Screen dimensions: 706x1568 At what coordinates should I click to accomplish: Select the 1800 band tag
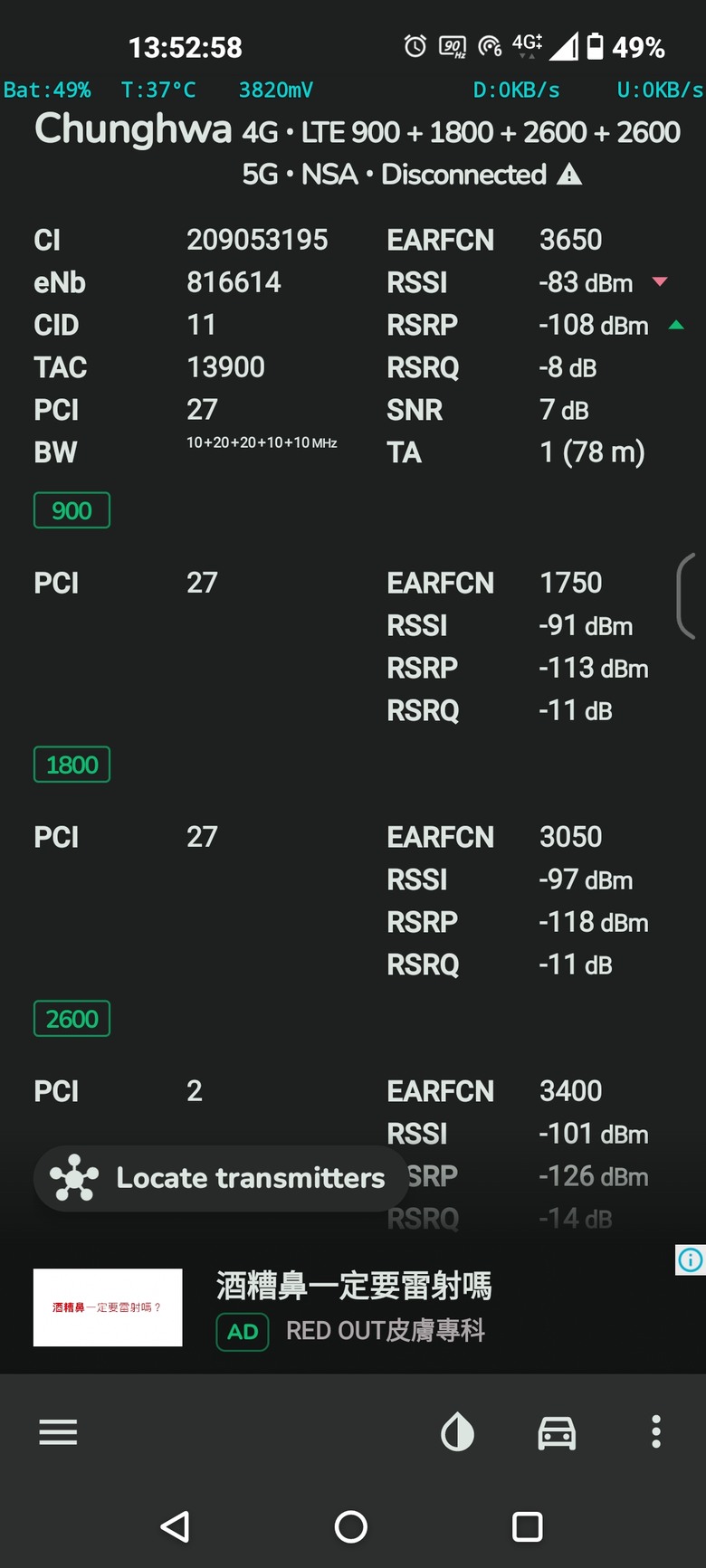72,765
